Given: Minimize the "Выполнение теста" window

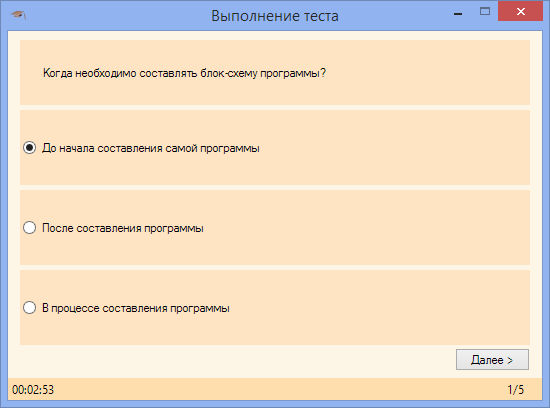Looking at the screenshot, I should [x=458, y=14].
